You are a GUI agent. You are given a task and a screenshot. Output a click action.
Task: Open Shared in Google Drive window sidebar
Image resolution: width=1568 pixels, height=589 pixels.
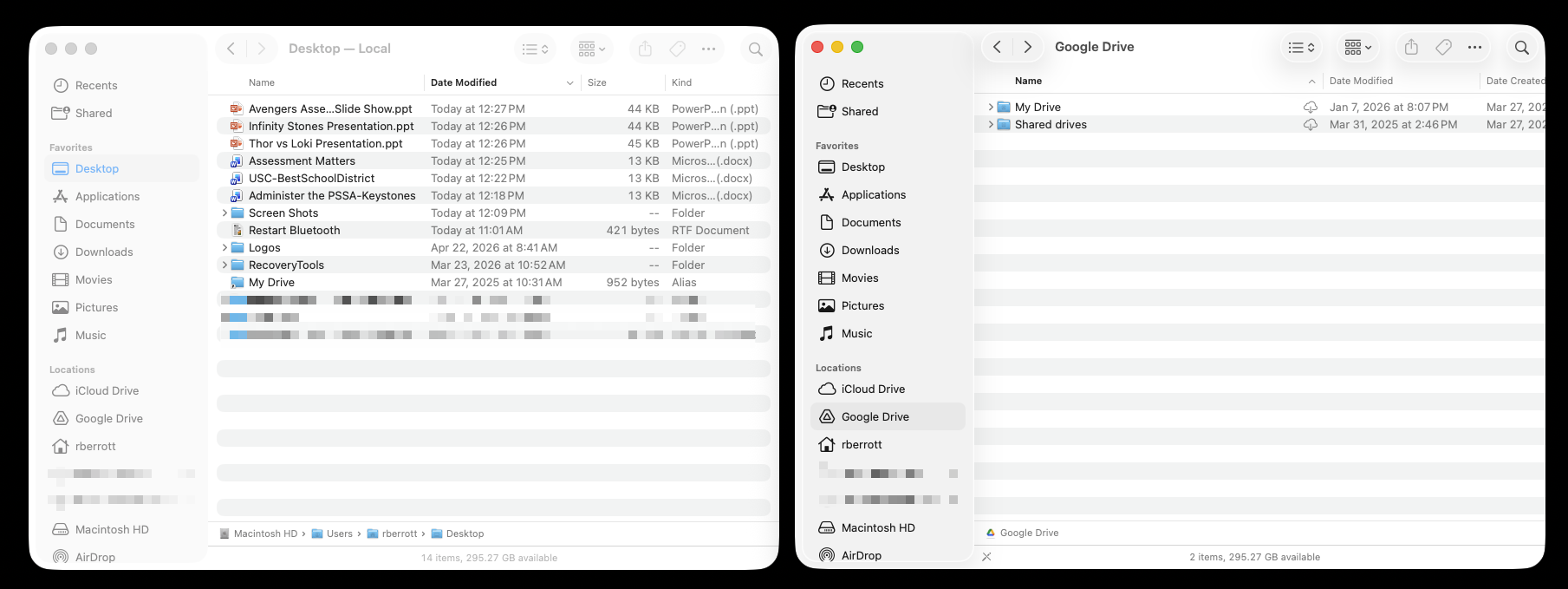888,111
